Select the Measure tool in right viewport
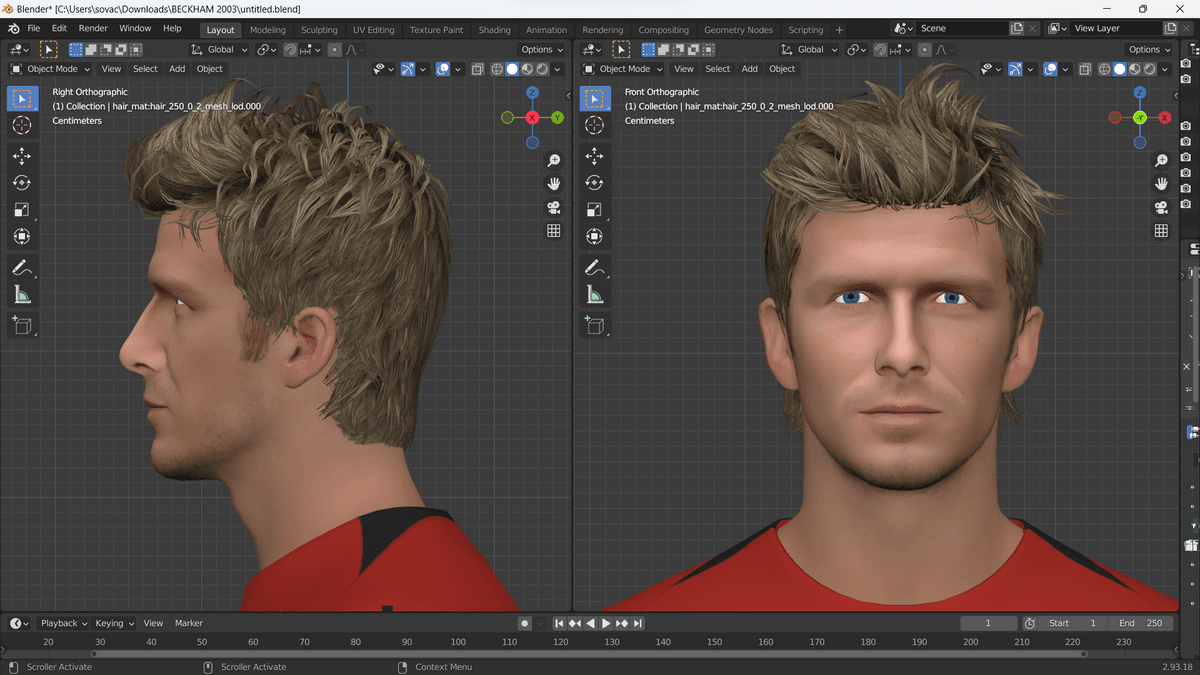 (594, 295)
